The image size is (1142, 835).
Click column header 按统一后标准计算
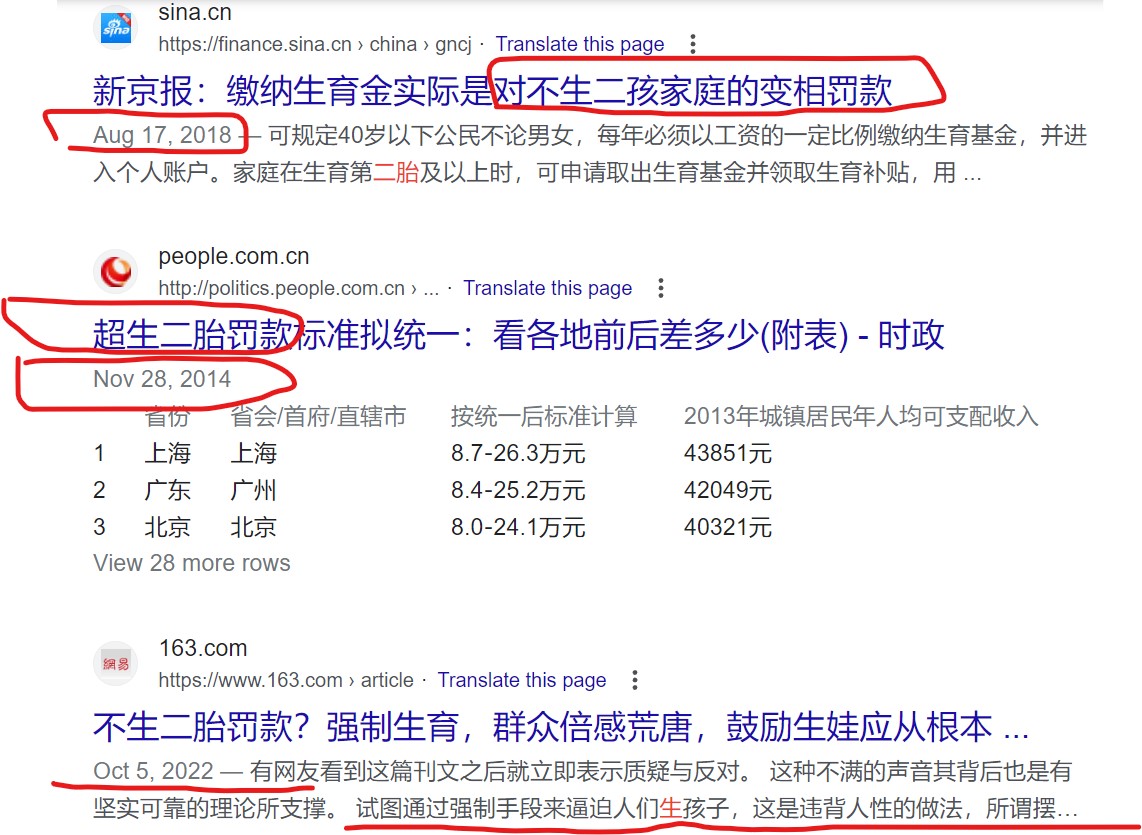(x=544, y=416)
